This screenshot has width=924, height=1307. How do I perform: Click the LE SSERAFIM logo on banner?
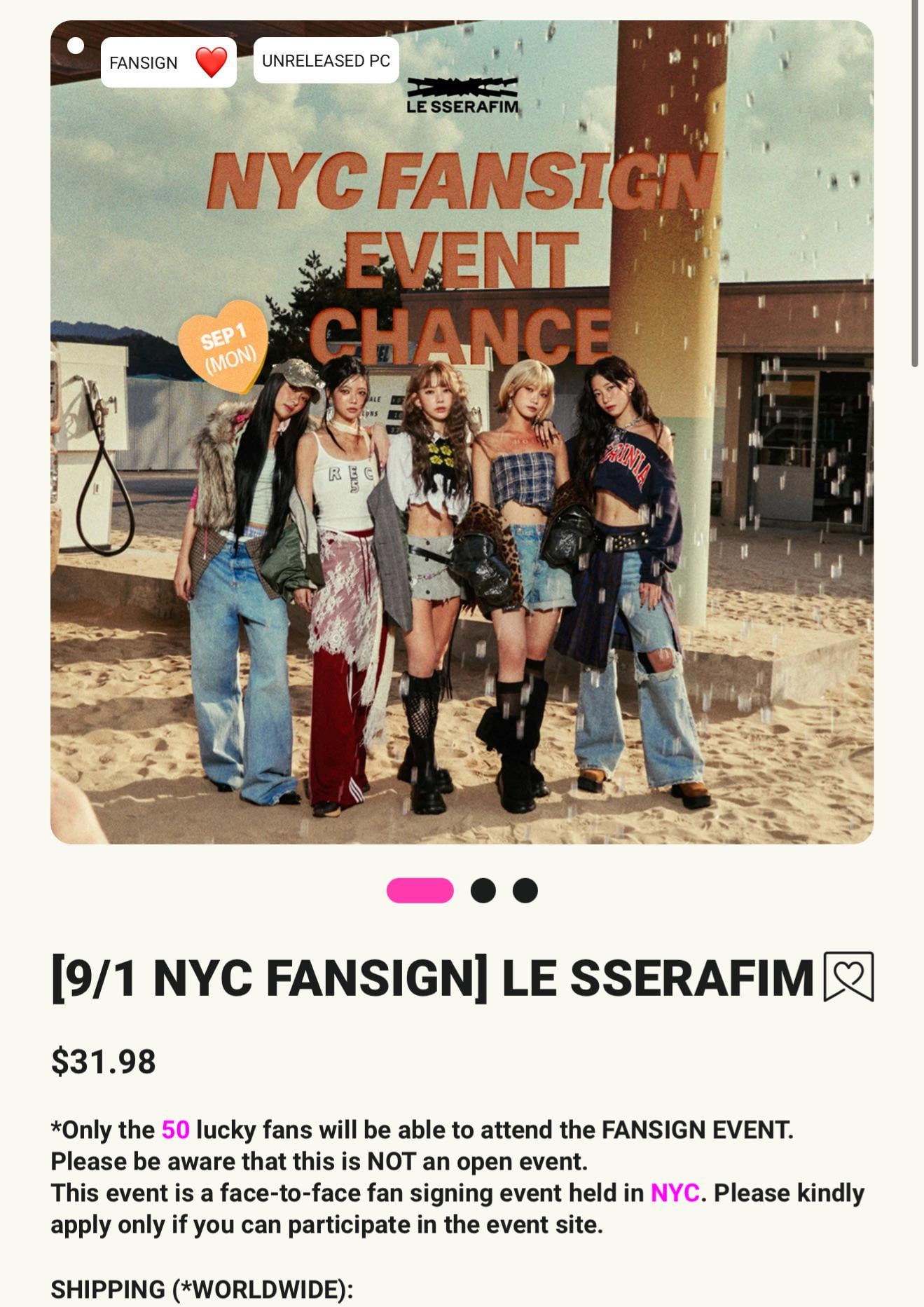(463, 96)
